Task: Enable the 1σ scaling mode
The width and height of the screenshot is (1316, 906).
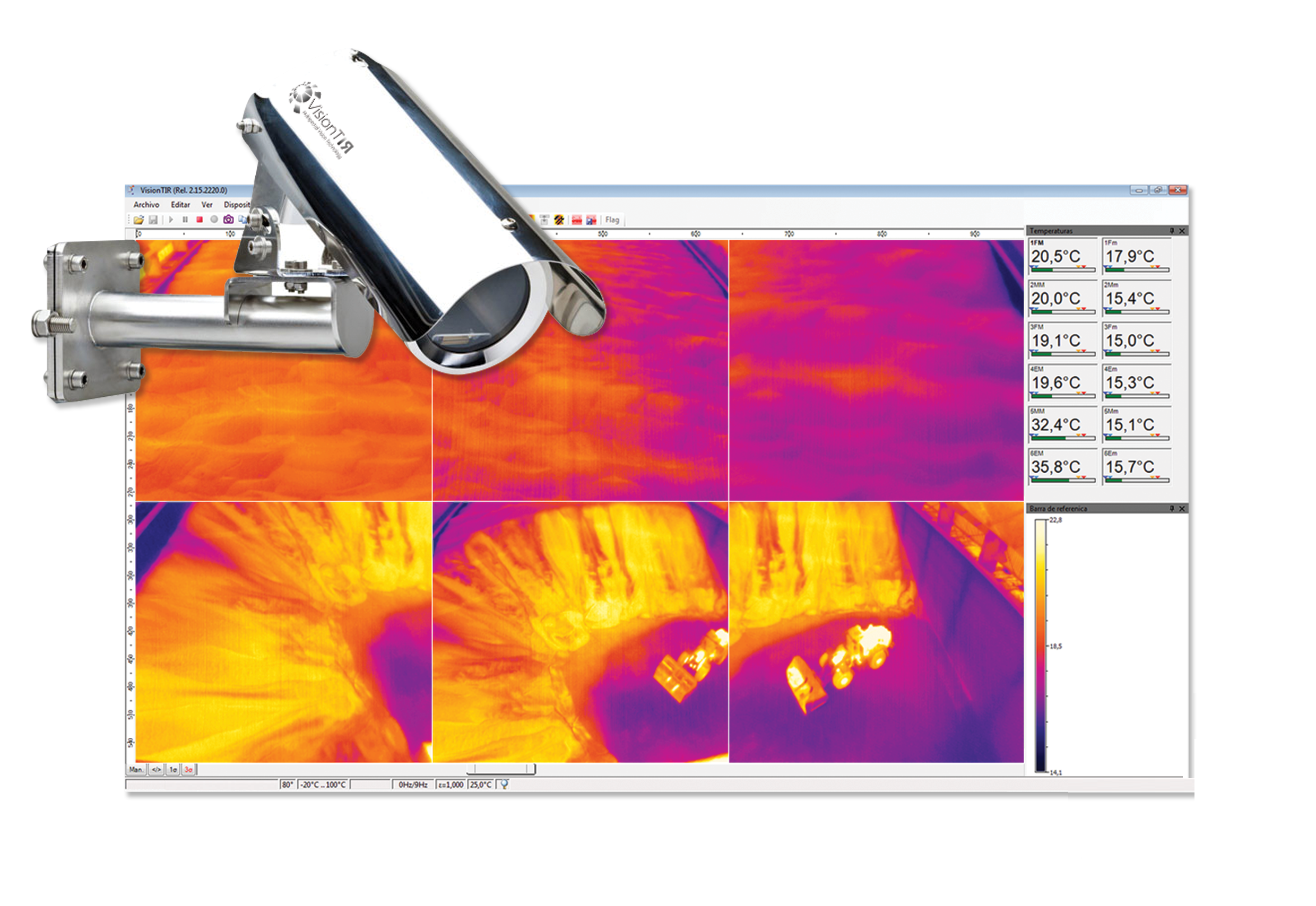Action: [174, 769]
